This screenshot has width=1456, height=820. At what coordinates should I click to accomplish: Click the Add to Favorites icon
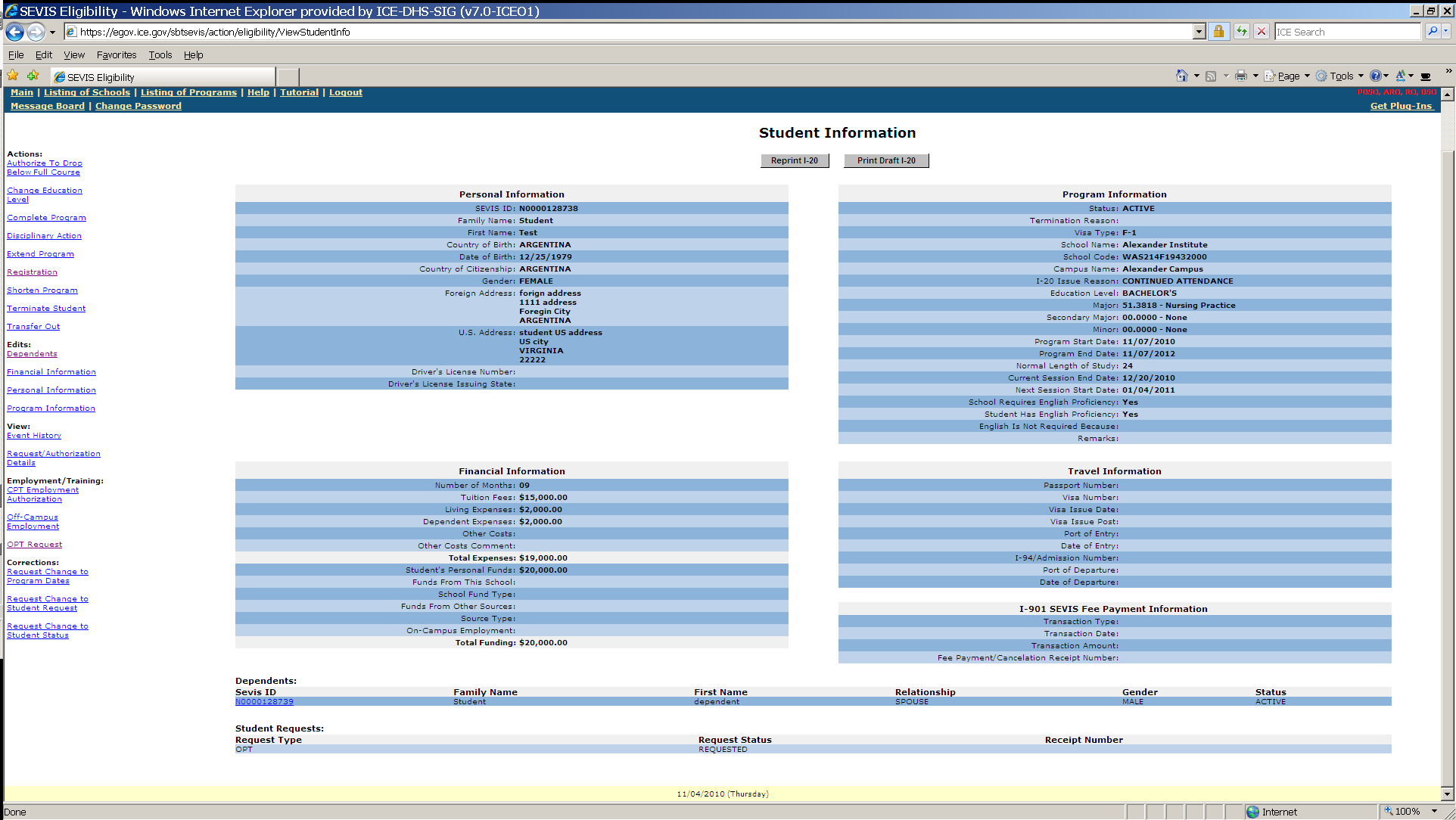(x=33, y=76)
